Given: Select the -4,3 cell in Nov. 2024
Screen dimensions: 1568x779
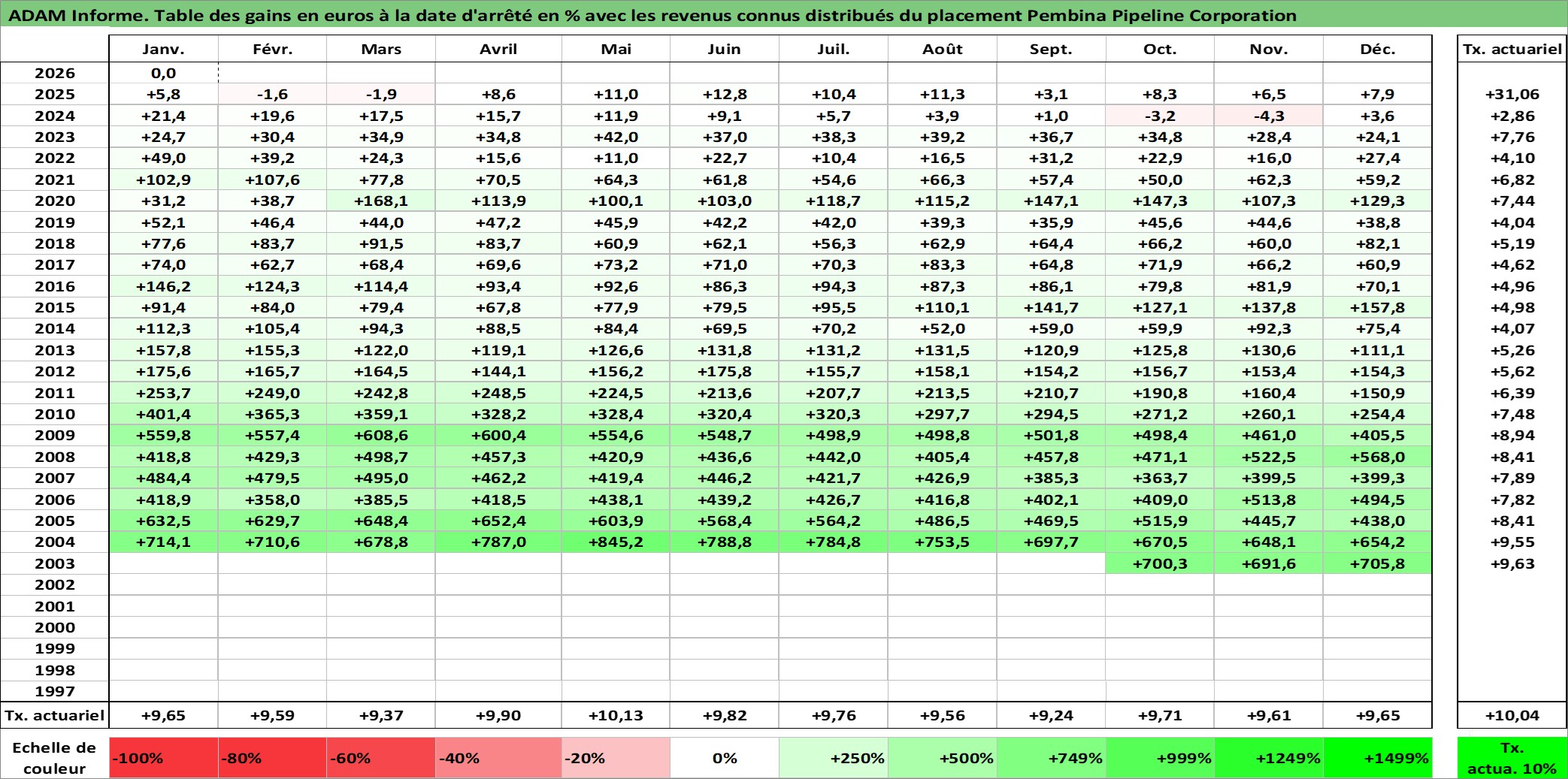Looking at the screenshot, I should tap(1269, 116).
